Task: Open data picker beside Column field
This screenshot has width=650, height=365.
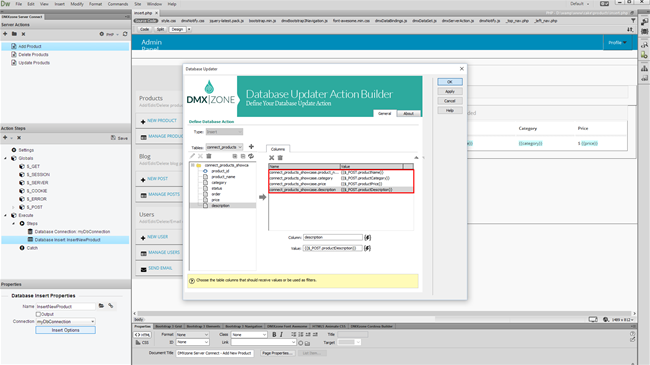Action: [x=367, y=237]
